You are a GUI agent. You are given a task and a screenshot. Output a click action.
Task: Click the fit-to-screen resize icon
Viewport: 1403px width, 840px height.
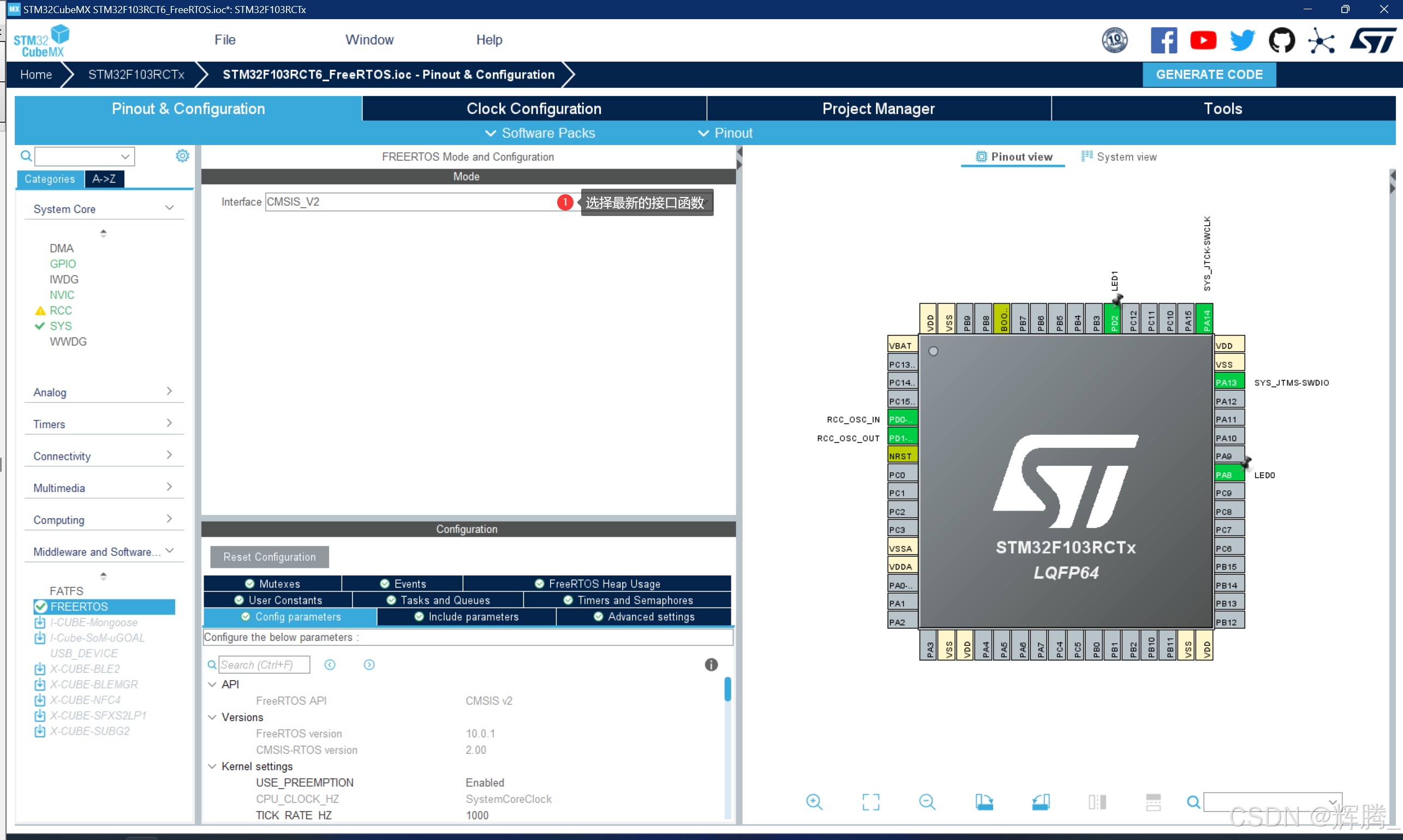point(870,801)
